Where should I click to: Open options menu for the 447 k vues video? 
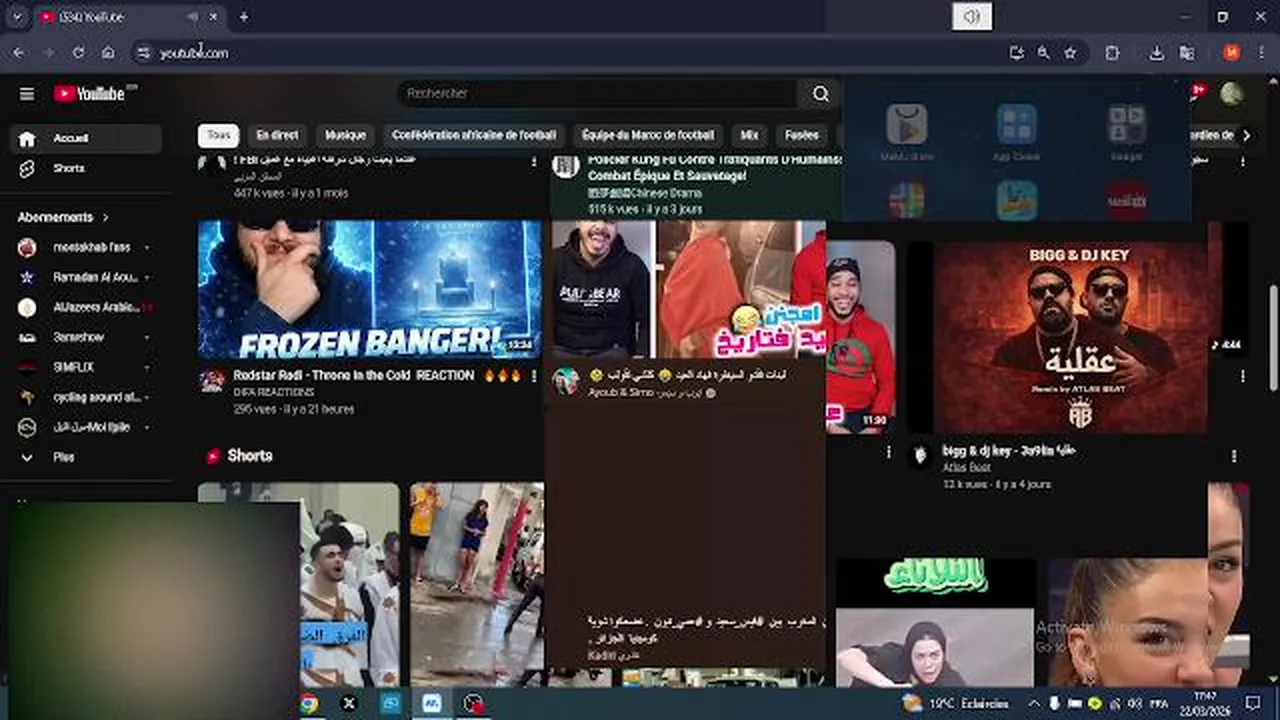(x=533, y=161)
